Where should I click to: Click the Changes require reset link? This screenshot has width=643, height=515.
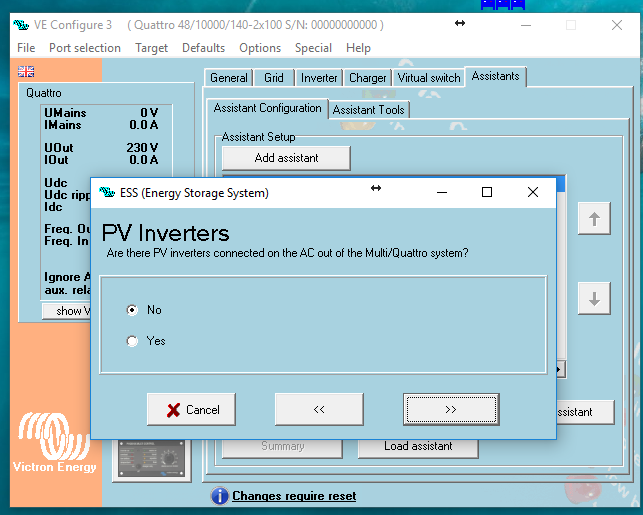294,496
